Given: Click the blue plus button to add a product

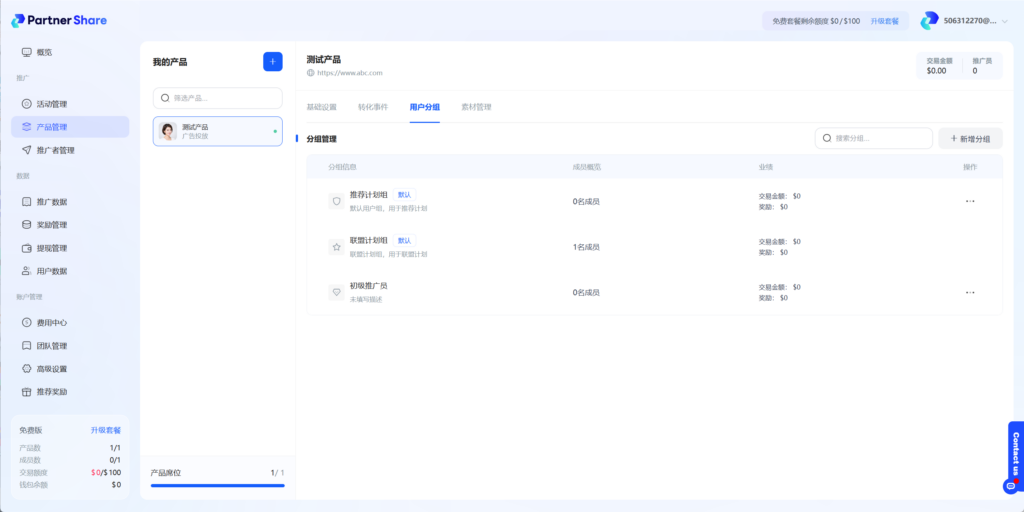Looking at the screenshot, I should click(x=272, y=62).
